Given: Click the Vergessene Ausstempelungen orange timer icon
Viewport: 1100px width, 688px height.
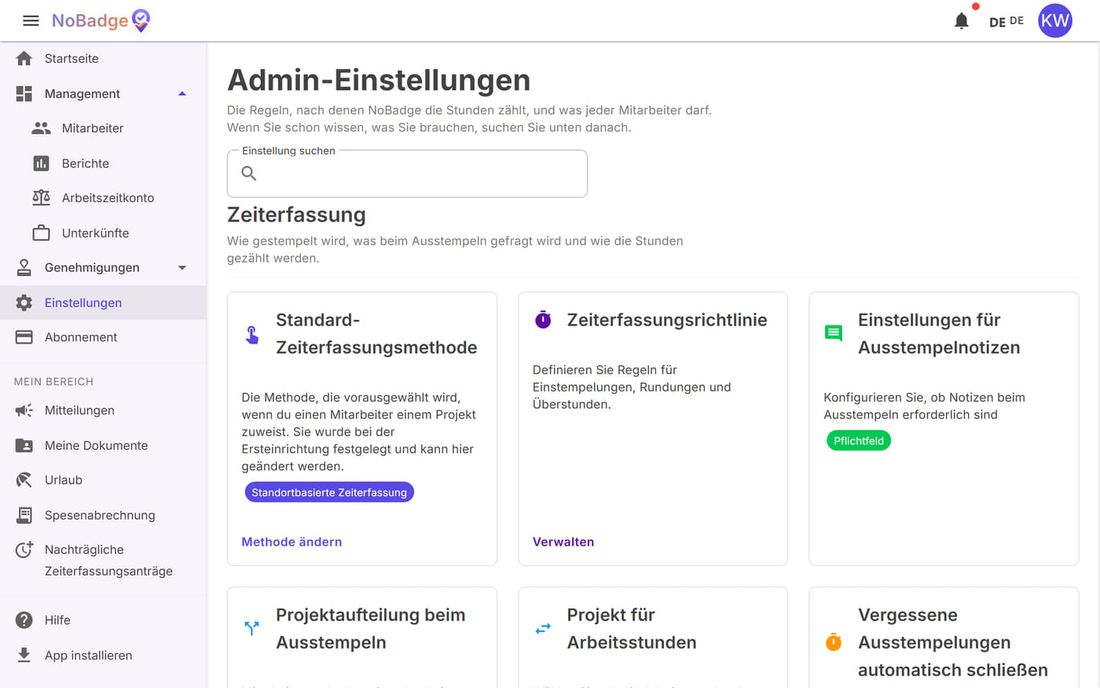Looking at the screenshot, I should pyautogui.click(x=833, y=642).
